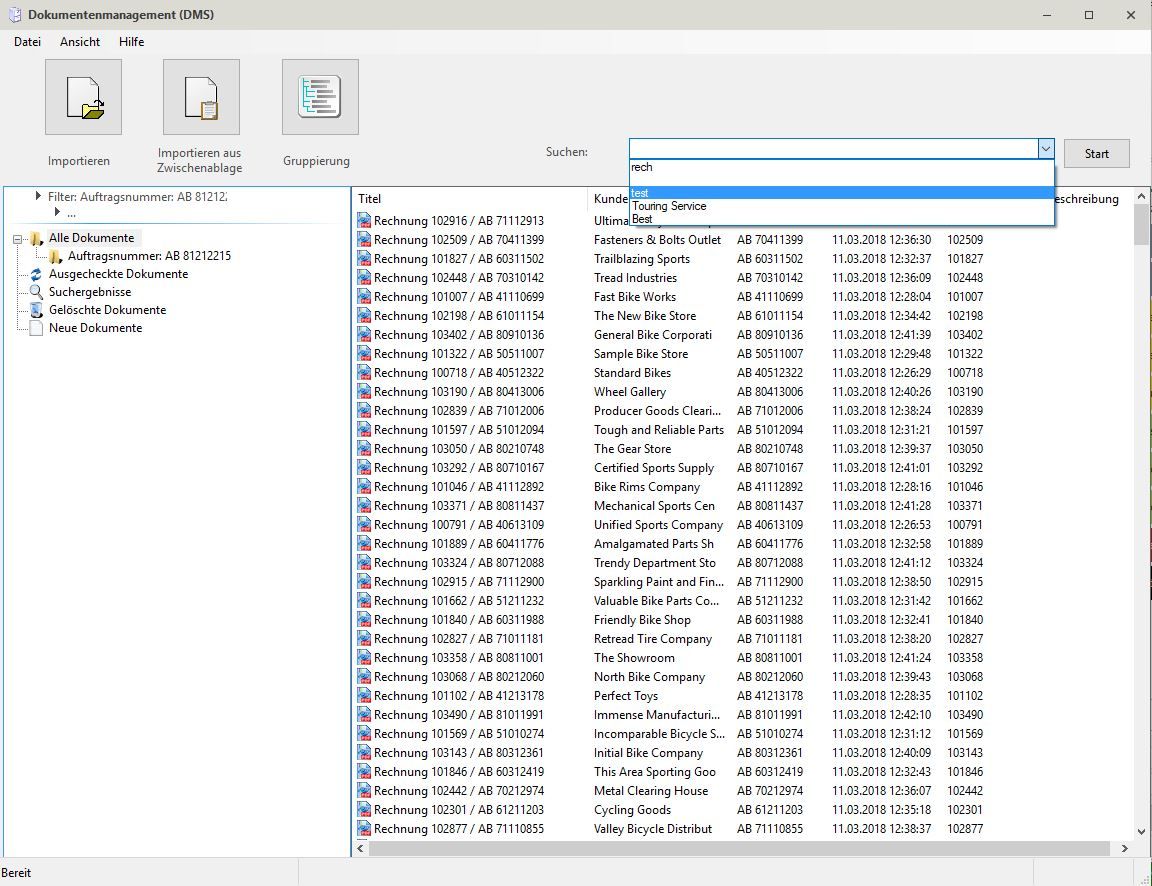Click the Gelöschte Dokumente trash icon
The width and height of the screenshot is (1152, 886).
click(36, 310)
